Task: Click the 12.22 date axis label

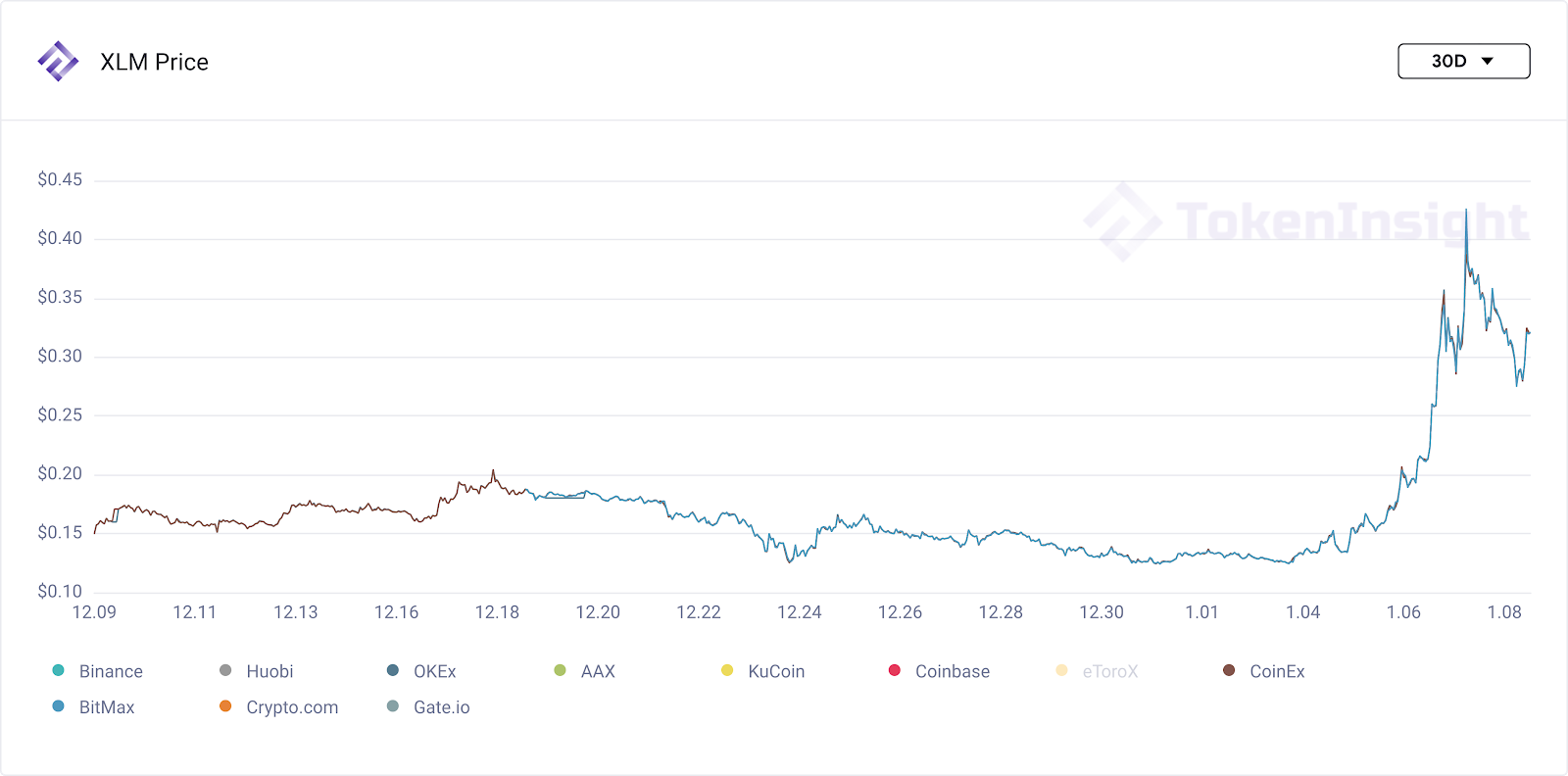Action: pos(699,612)
